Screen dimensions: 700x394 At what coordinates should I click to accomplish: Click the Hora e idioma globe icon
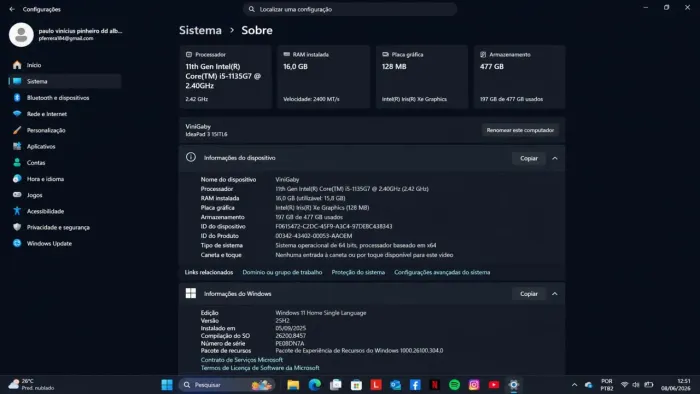point(17,179)
